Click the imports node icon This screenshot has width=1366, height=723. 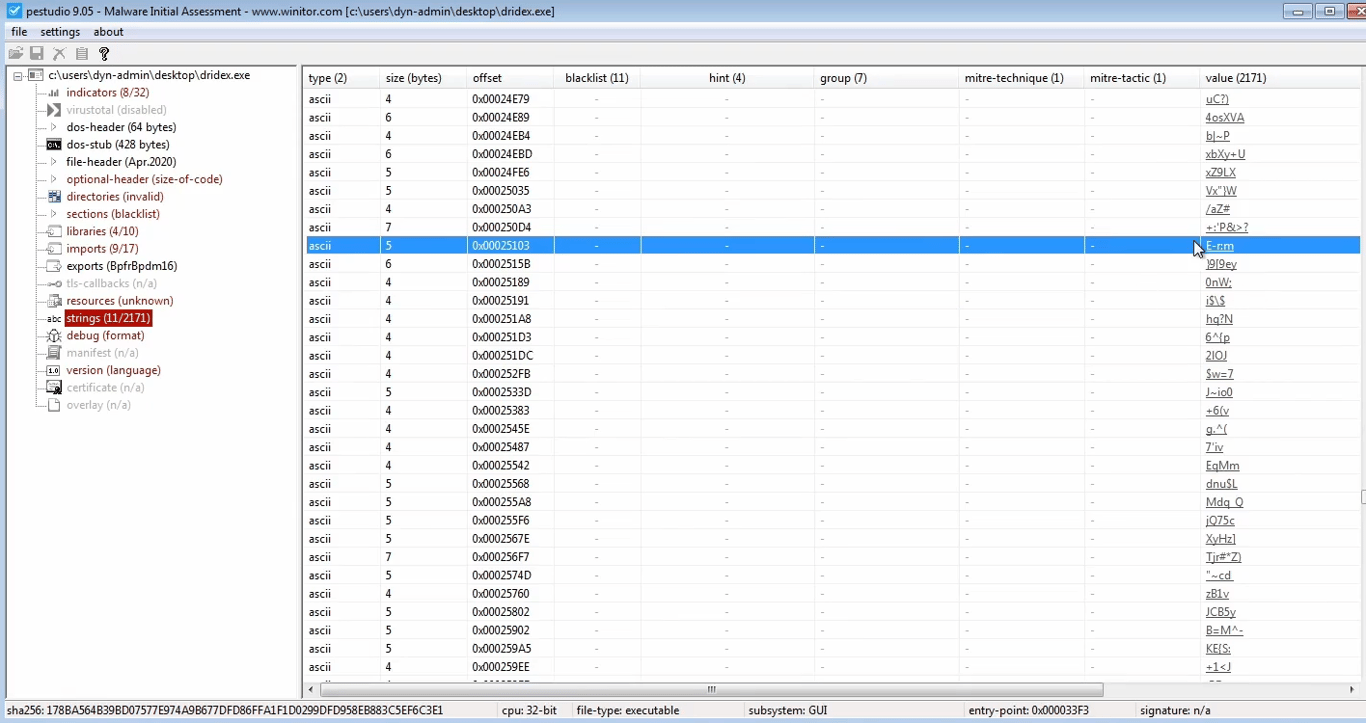coord(54,249)
